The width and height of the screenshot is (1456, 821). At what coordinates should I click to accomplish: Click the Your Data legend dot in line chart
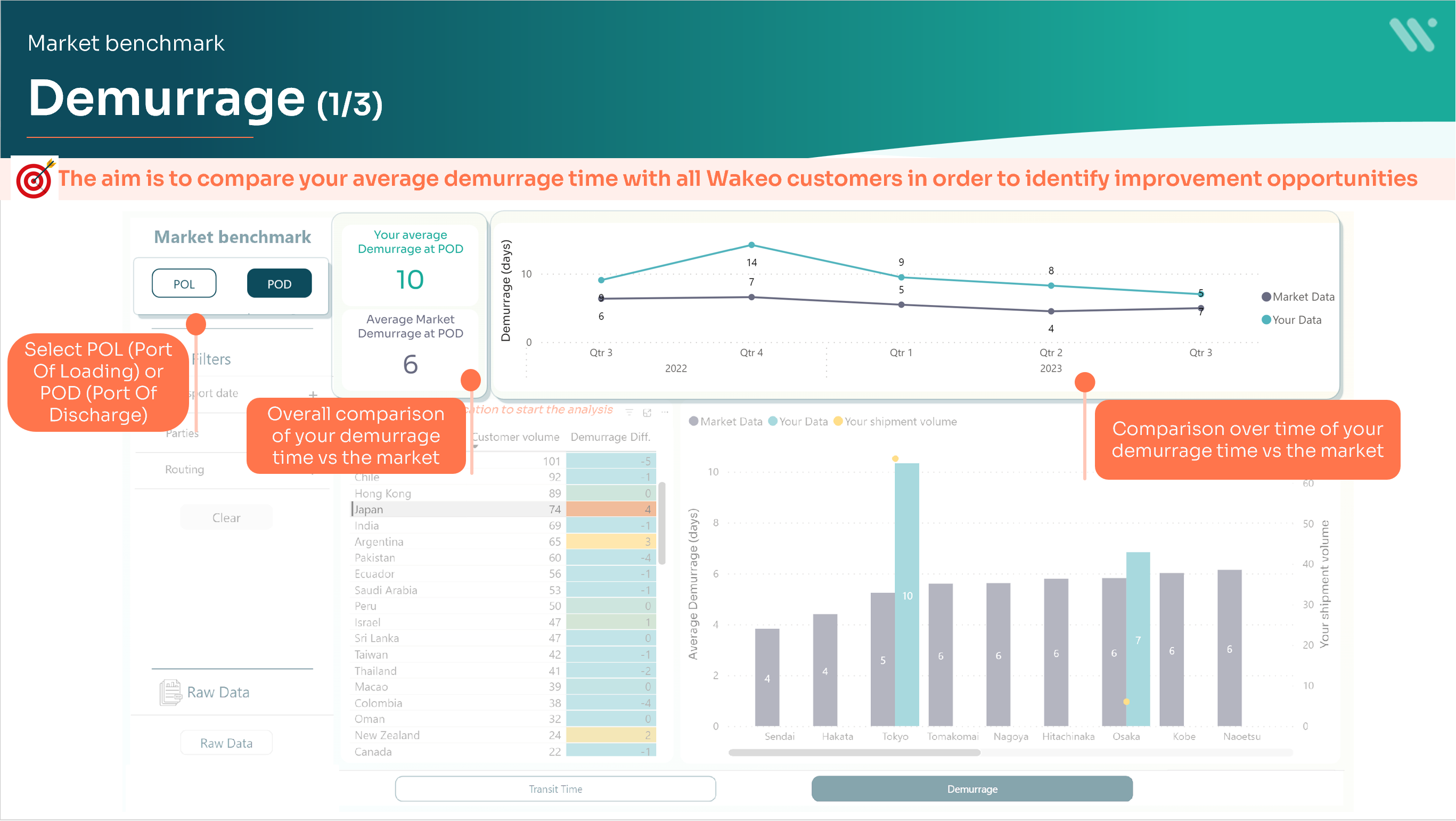(x=1266, y=320)
